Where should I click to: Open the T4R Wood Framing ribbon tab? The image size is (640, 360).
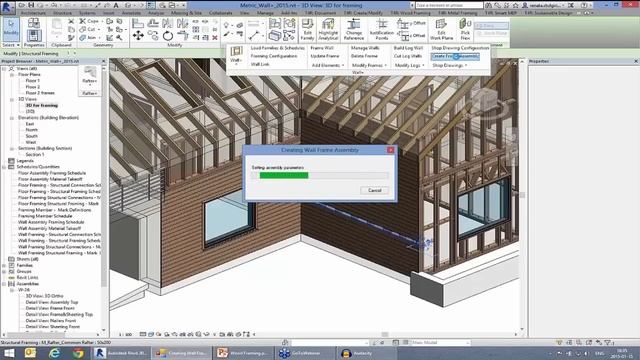click(x=410, y=13)
